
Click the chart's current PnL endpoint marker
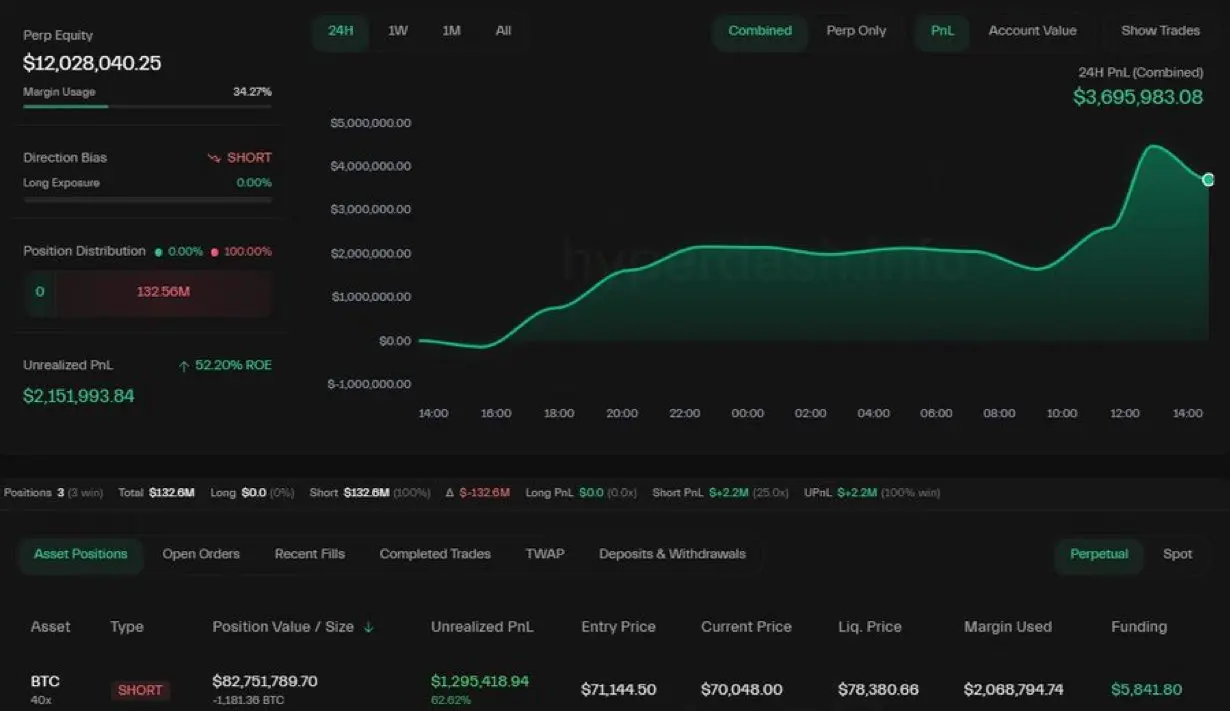(x=1208, y=180)
